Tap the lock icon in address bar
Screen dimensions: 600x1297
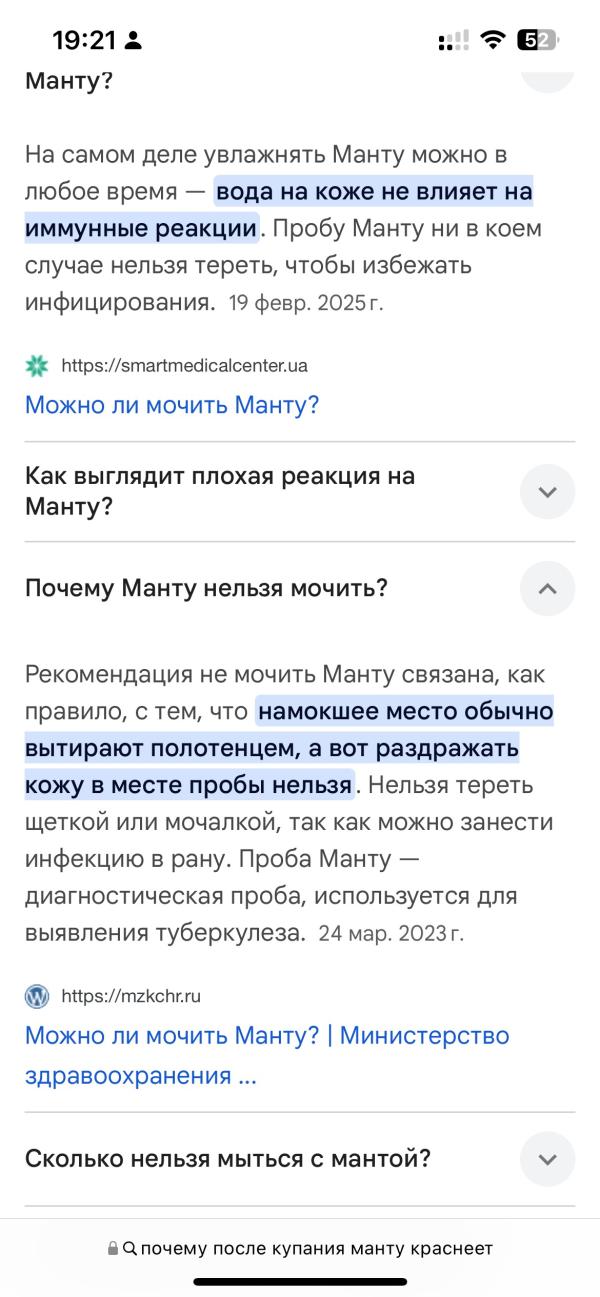click(113, 1249)
